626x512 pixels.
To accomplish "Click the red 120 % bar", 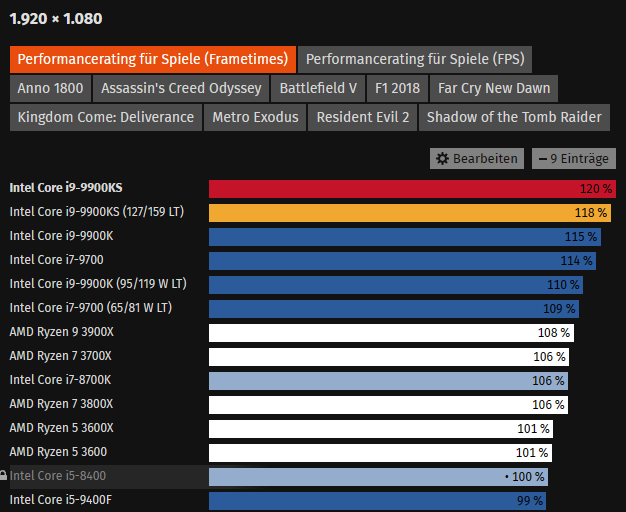I will coord(412,189).
